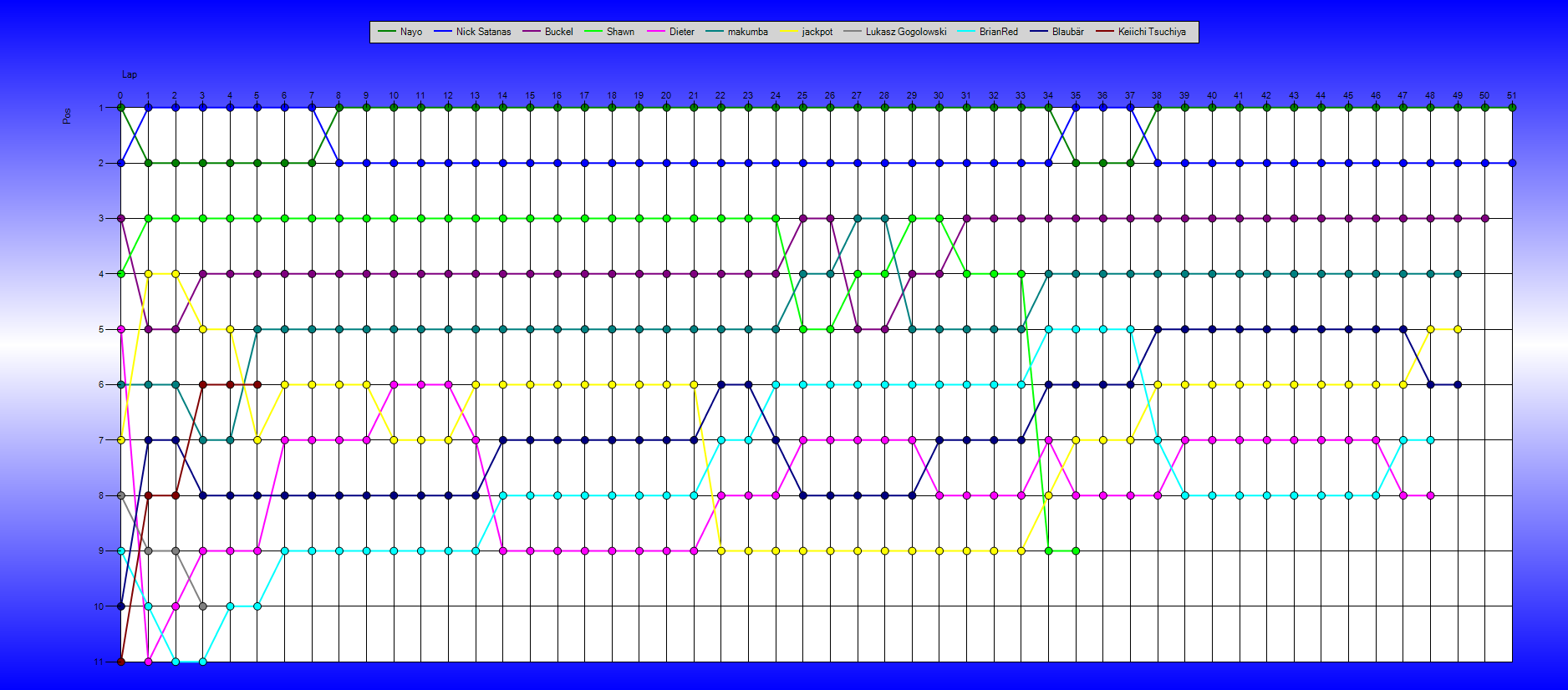Screen dimensions: 1568x690
Task: Click Keiichi Tsuchiya's marker at lap 5
Action: [x=257, y=384]
